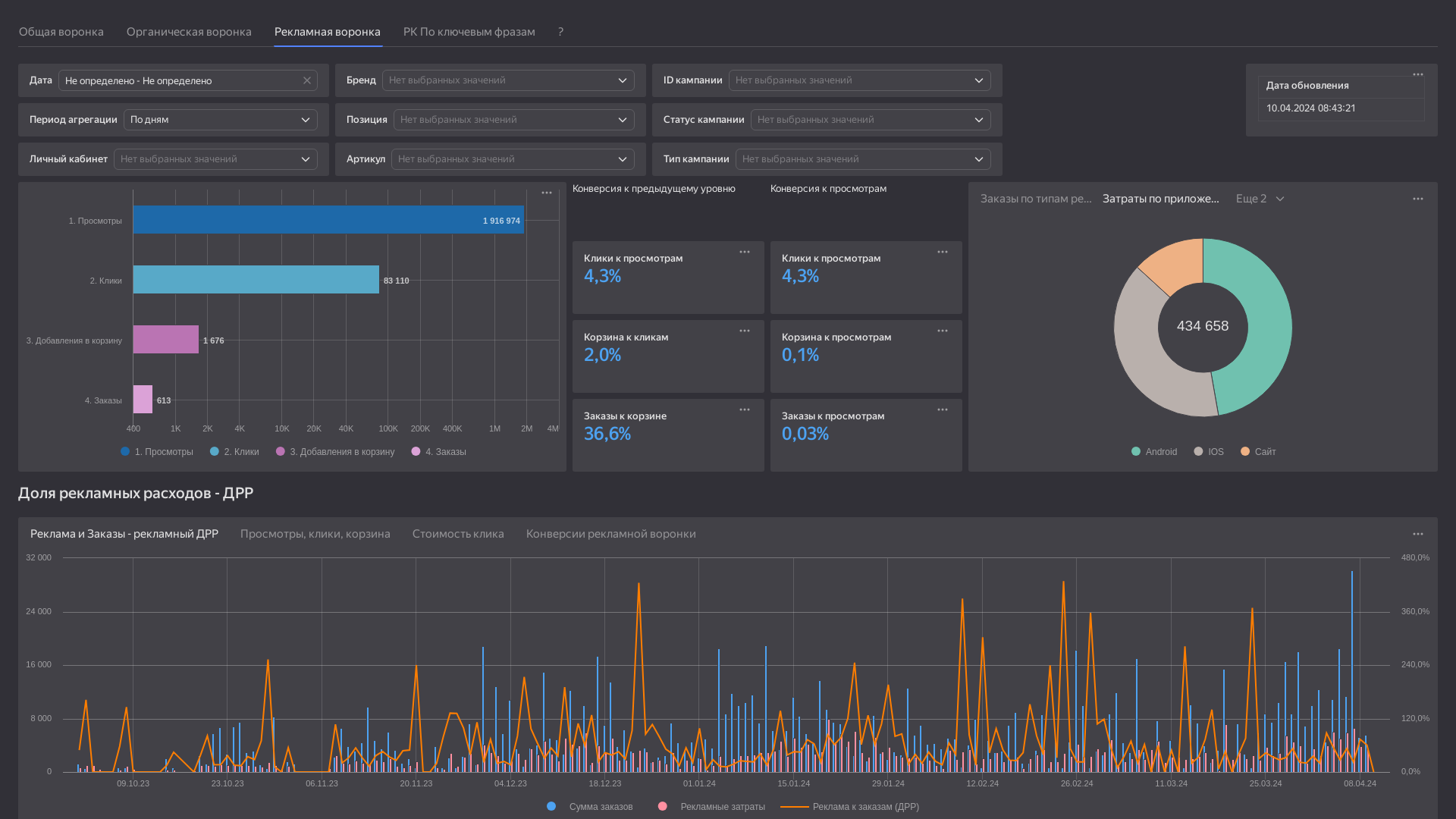
Task: Open three-dot menu of ДРР chart panel
Action: click(x=1417, y=534)
